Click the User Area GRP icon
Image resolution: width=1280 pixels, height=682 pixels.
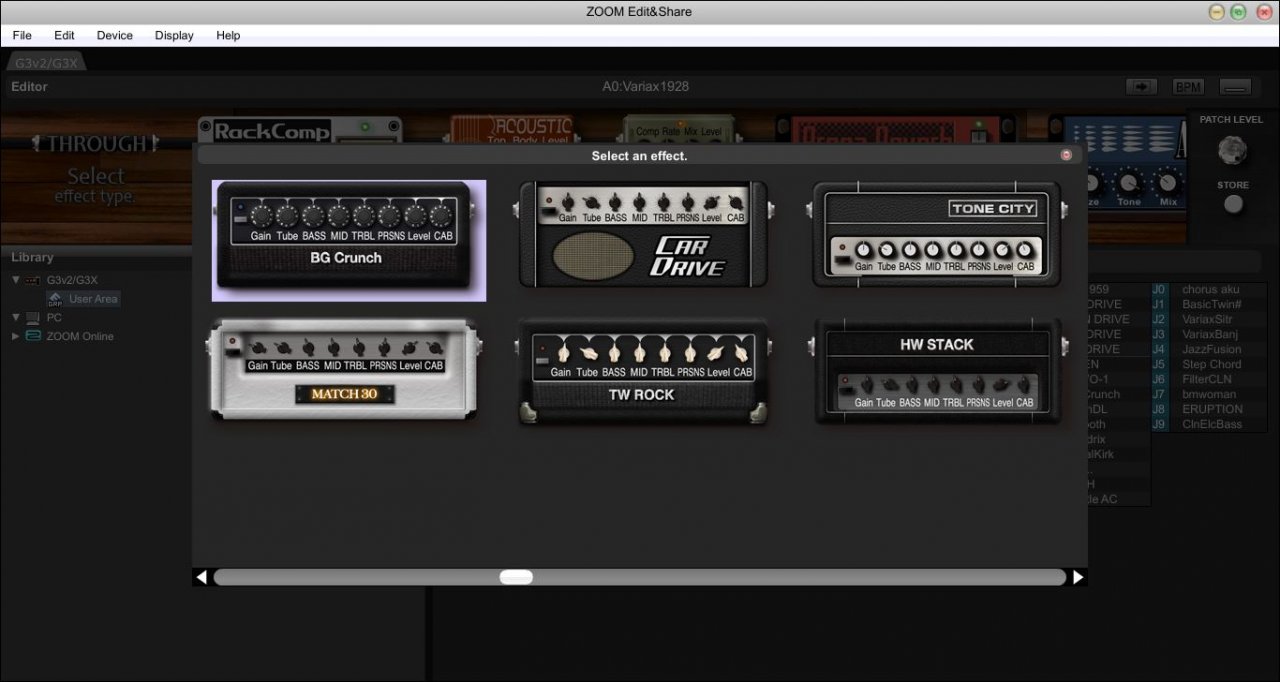55,299
